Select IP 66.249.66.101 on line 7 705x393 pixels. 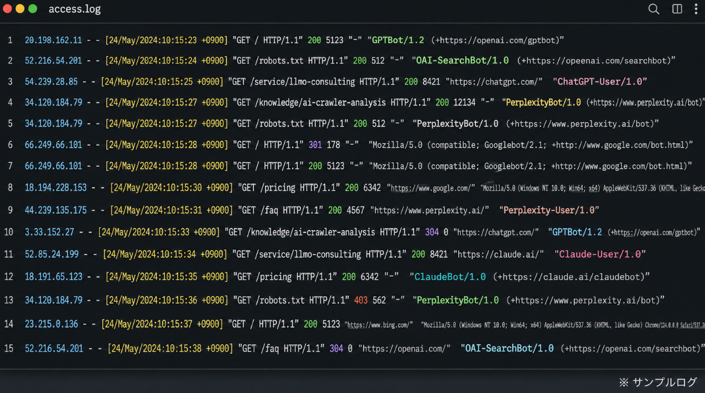[x=53, y=166]
